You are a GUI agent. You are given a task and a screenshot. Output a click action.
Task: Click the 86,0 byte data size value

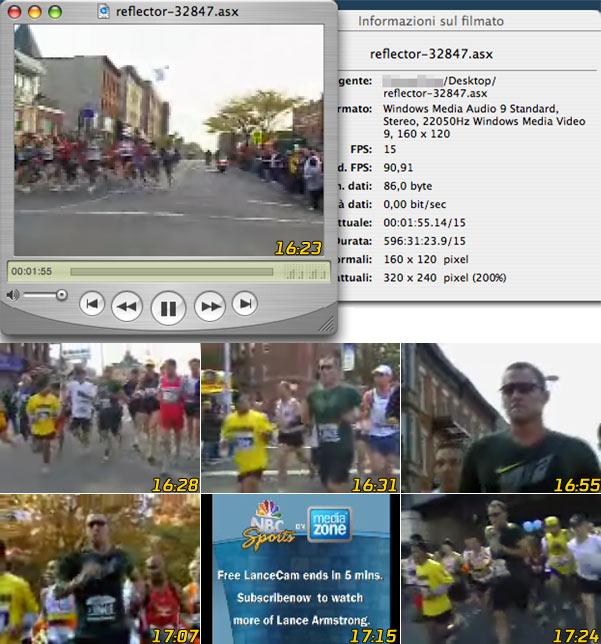(x=408, y=186)
